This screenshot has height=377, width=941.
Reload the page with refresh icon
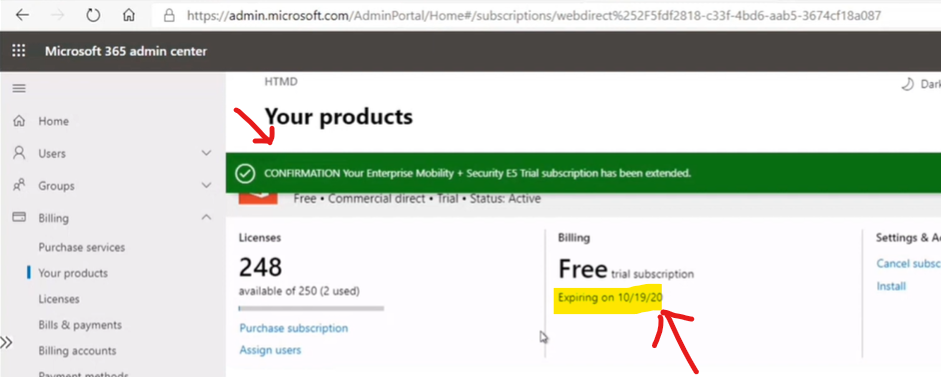(93, 15)
